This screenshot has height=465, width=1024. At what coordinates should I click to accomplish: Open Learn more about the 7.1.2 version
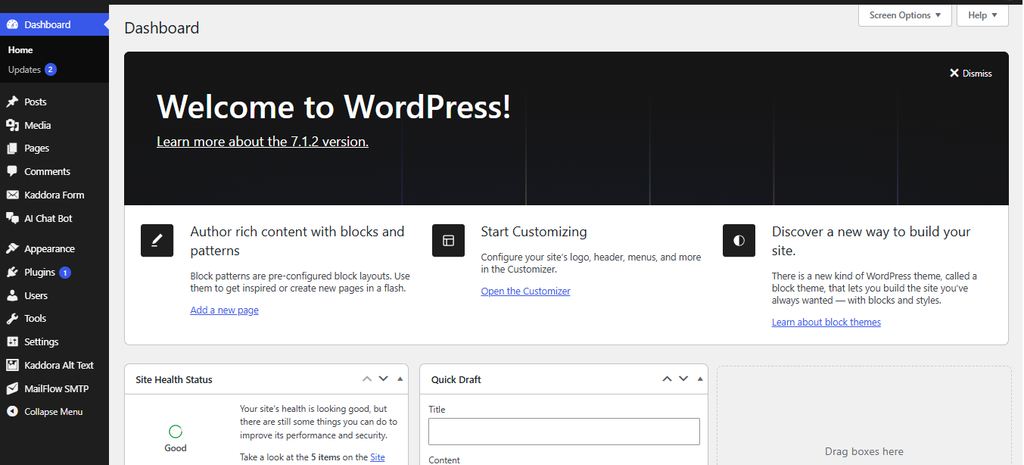click(x=263, y=141)
